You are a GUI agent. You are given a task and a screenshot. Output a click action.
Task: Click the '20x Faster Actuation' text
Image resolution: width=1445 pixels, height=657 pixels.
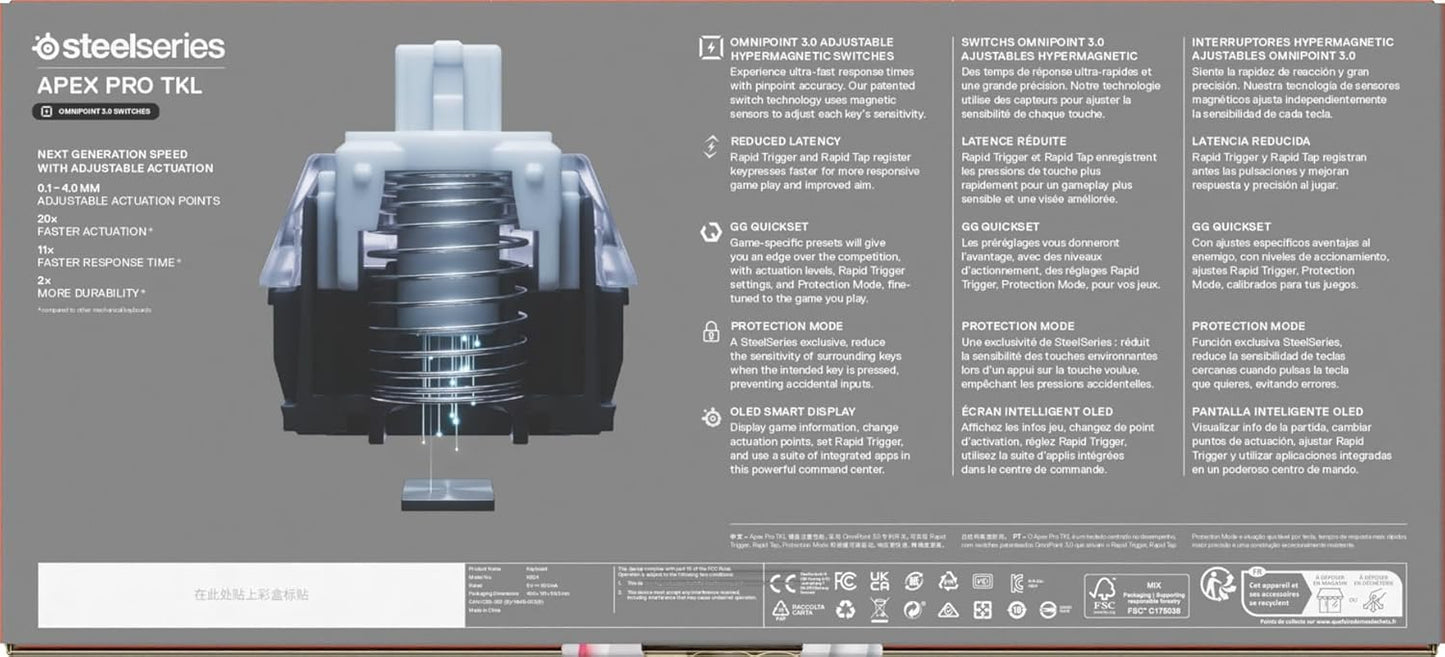click(x=95, y=224)
